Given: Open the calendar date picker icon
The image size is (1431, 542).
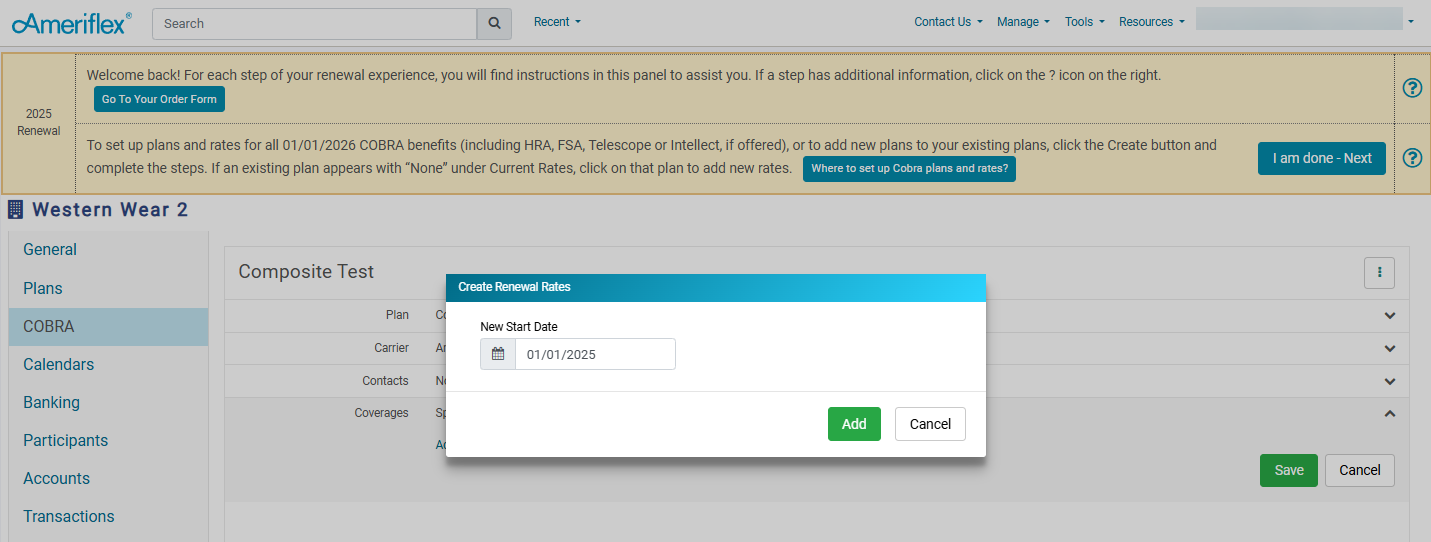Looking at the screenshot, I should [498, 354].
